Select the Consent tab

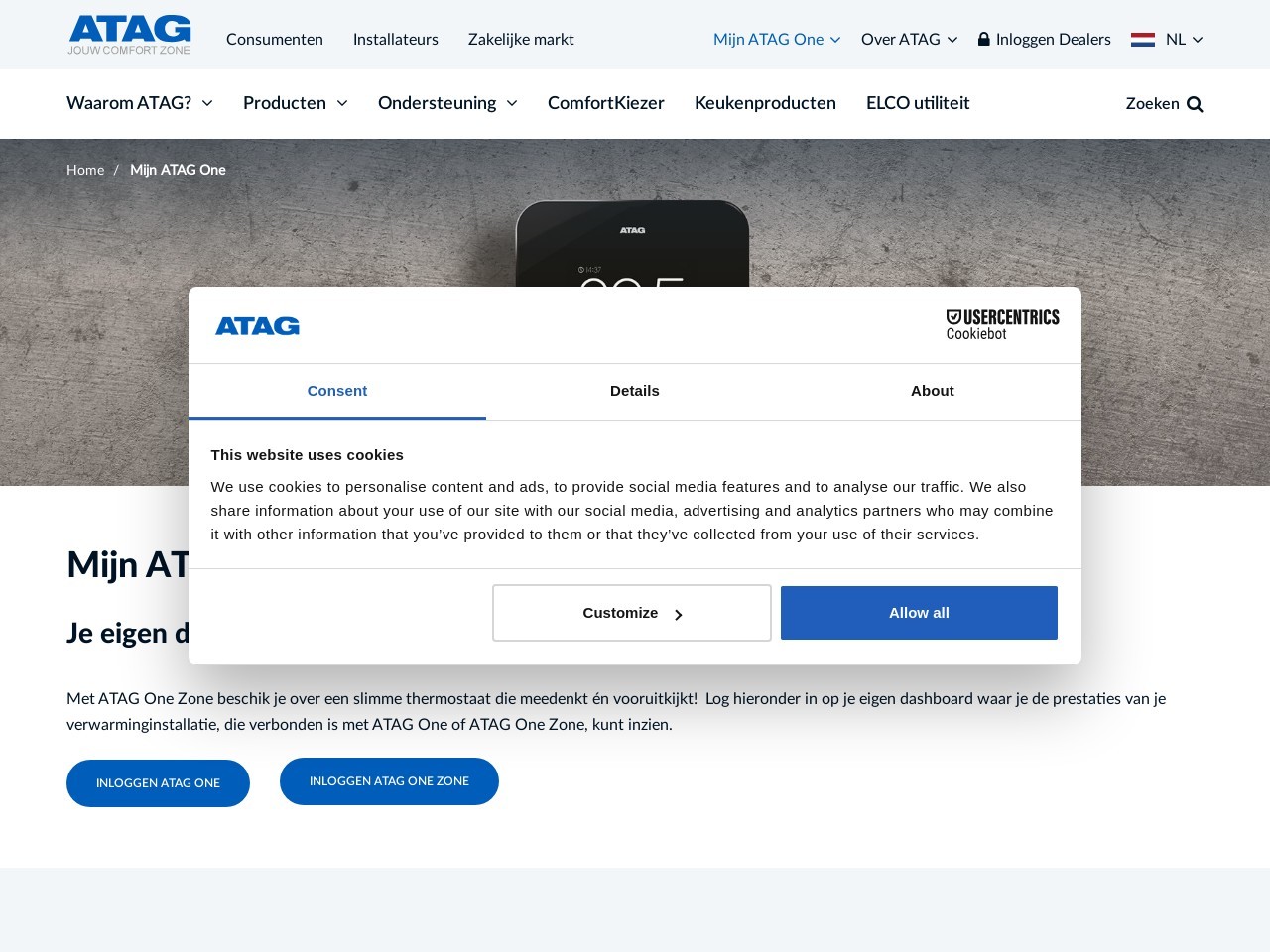[337, 391]
